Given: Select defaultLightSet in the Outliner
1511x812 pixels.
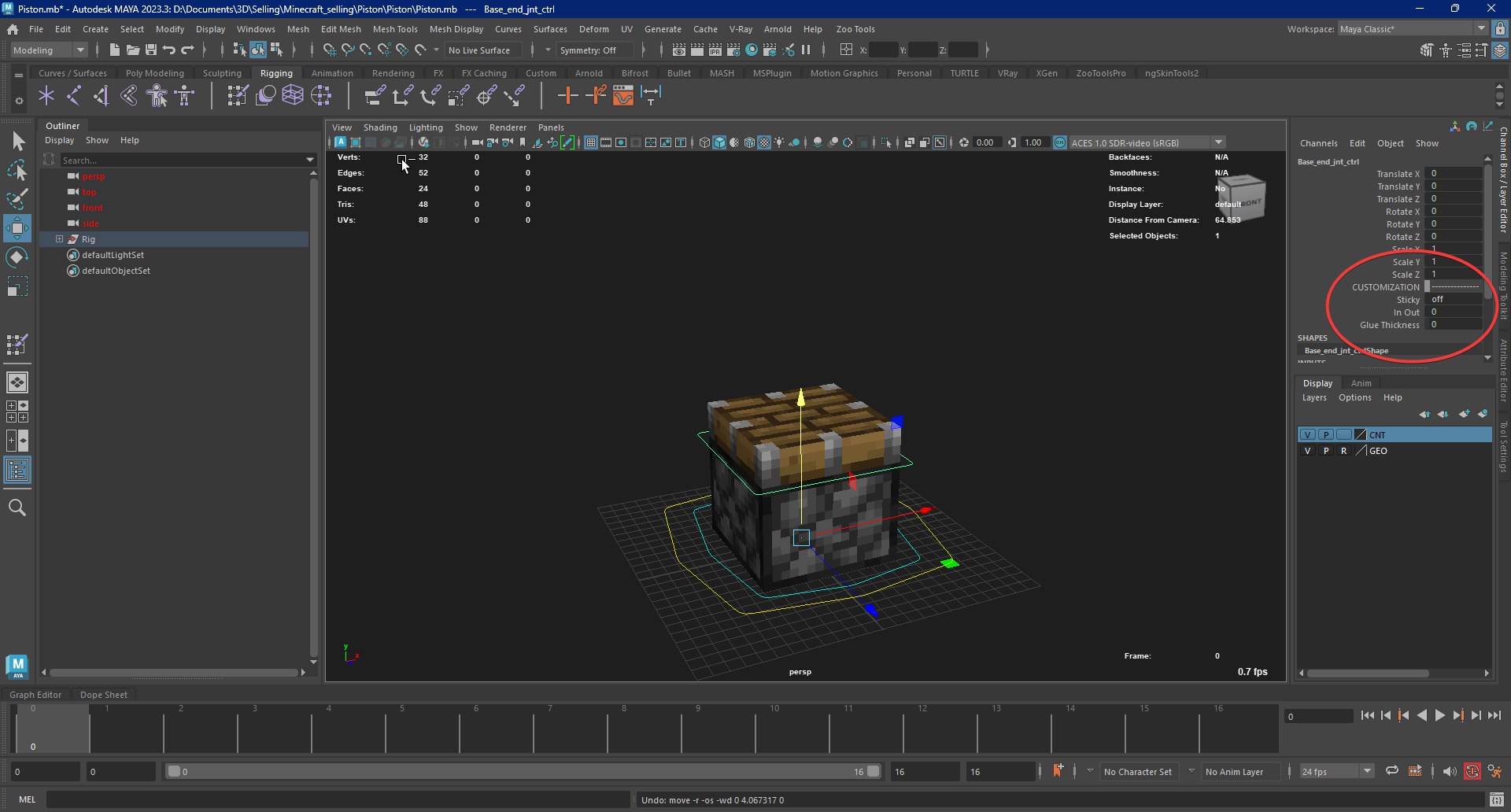Looking at the screenshot, I should (x=113, y=255).
